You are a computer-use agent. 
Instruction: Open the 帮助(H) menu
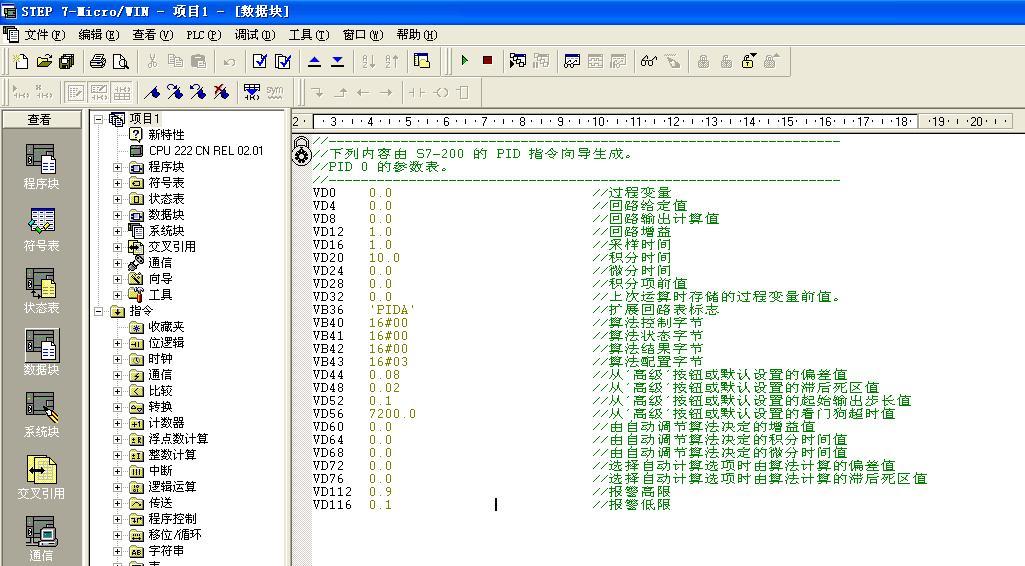pos(416,35)
